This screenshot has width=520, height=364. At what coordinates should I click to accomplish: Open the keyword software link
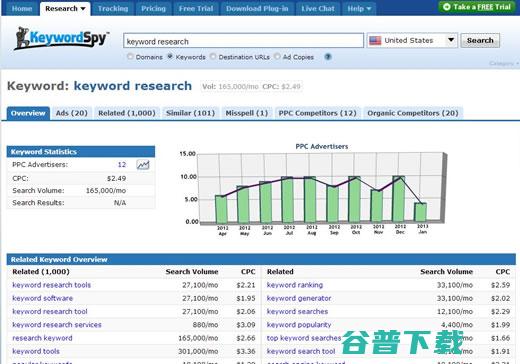(x=42, y=298)
